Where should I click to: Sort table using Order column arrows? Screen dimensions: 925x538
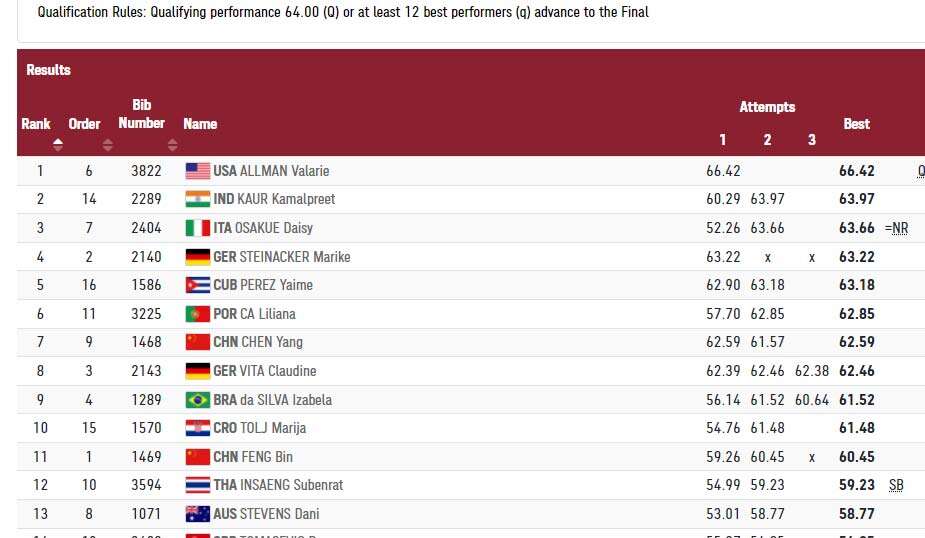point(107,145)
